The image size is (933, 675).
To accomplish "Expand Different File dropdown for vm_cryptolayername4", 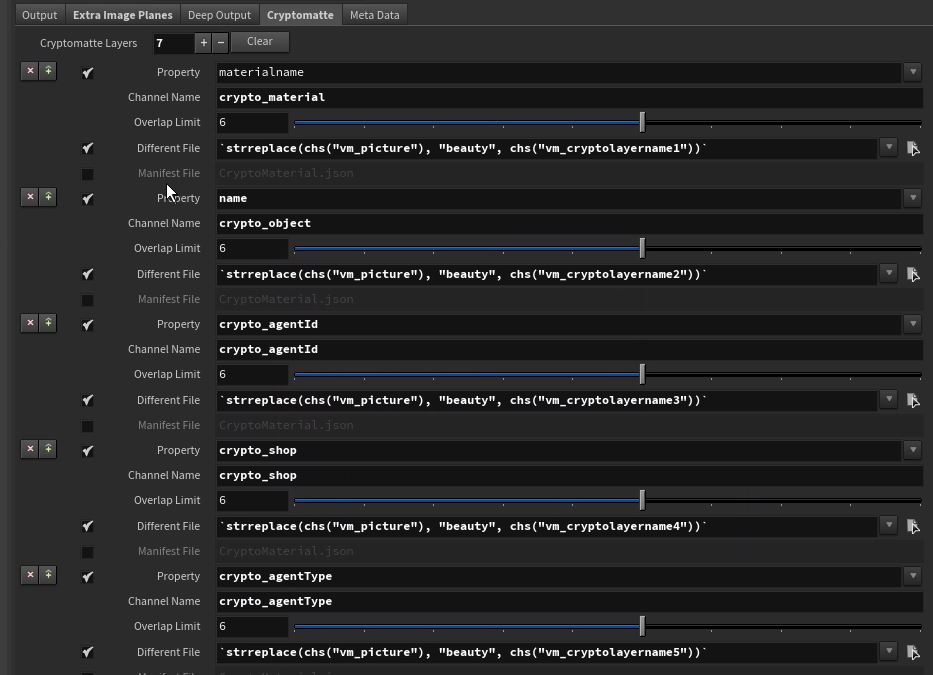I will coord(889,525).
